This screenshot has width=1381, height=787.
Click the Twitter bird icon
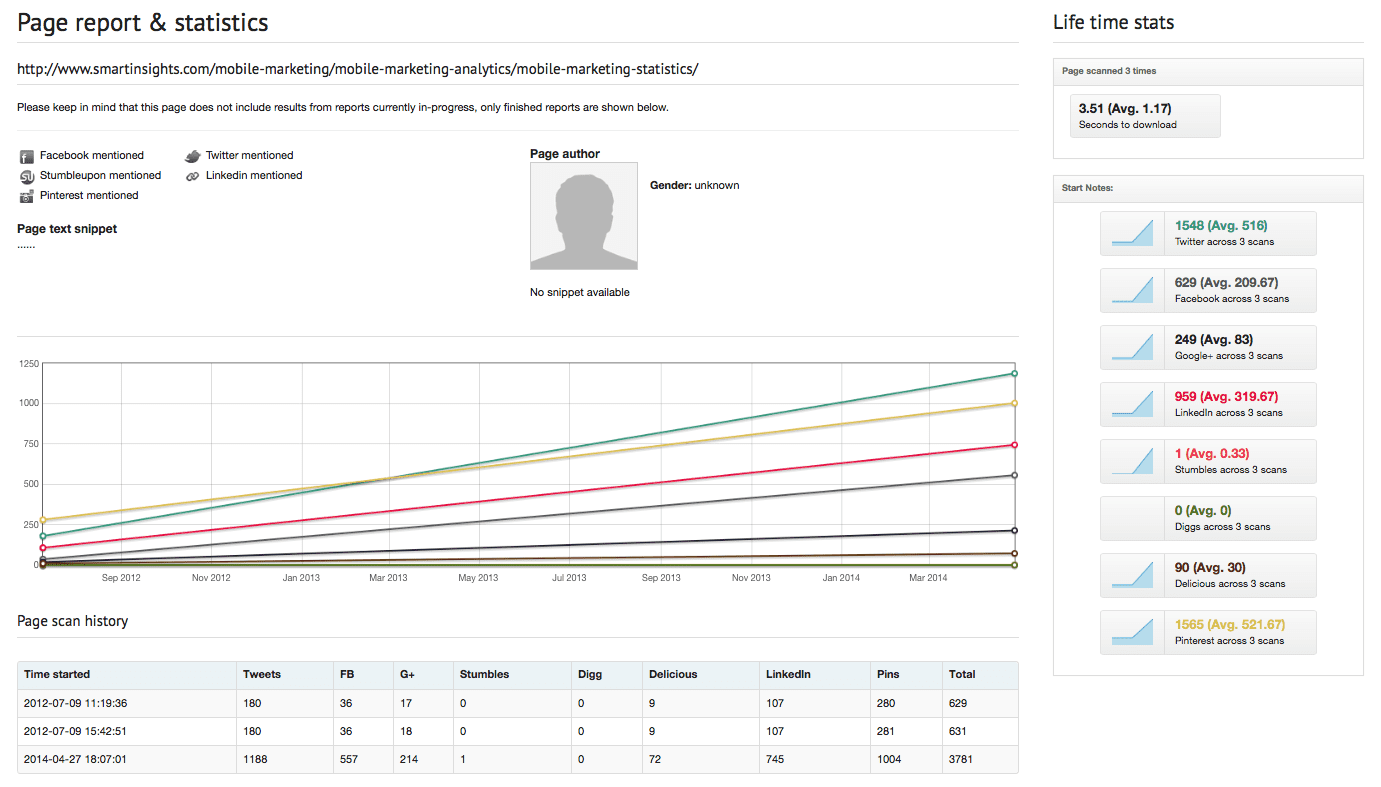193,156
